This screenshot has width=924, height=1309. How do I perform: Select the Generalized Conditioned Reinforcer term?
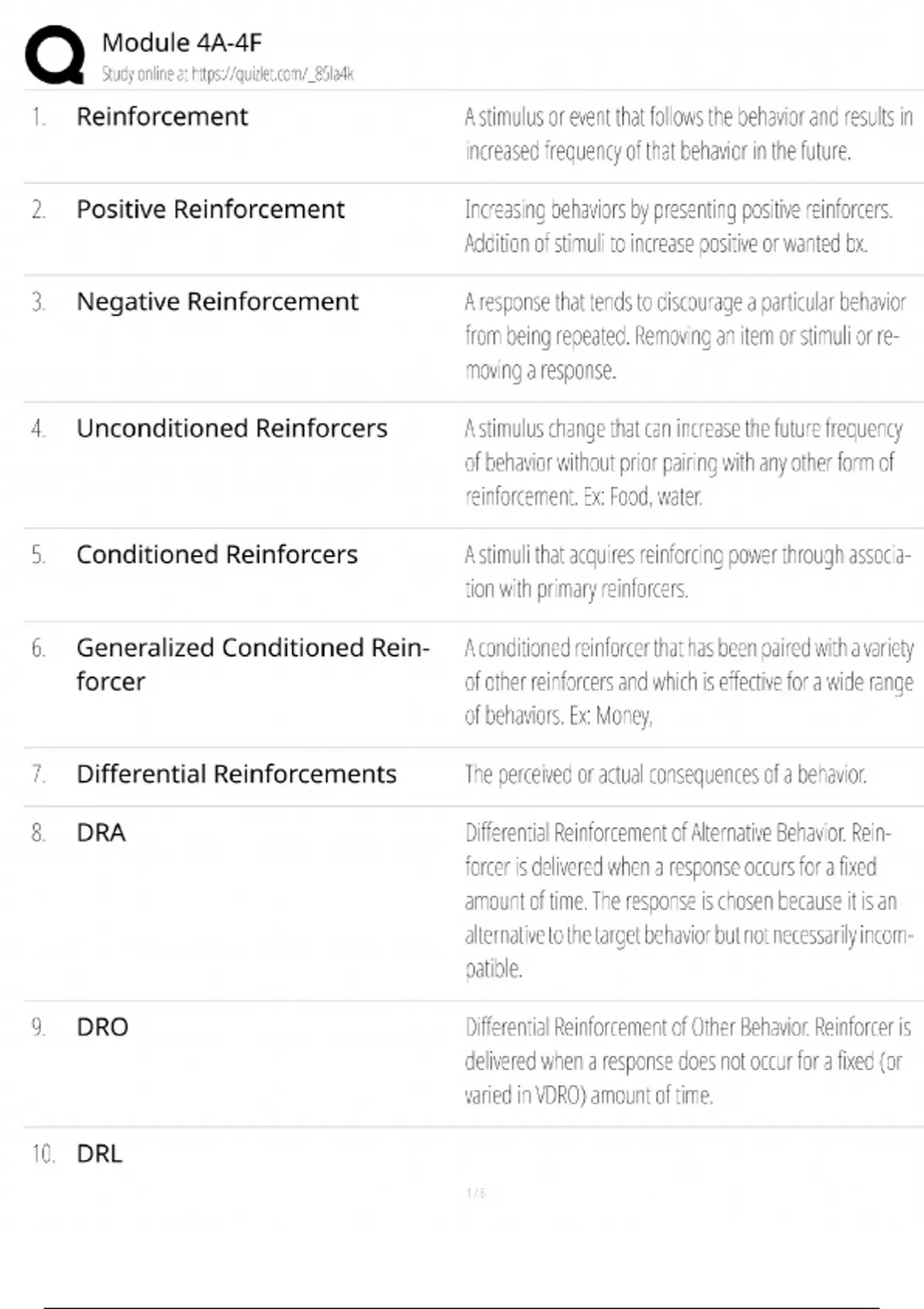(253, 664)
